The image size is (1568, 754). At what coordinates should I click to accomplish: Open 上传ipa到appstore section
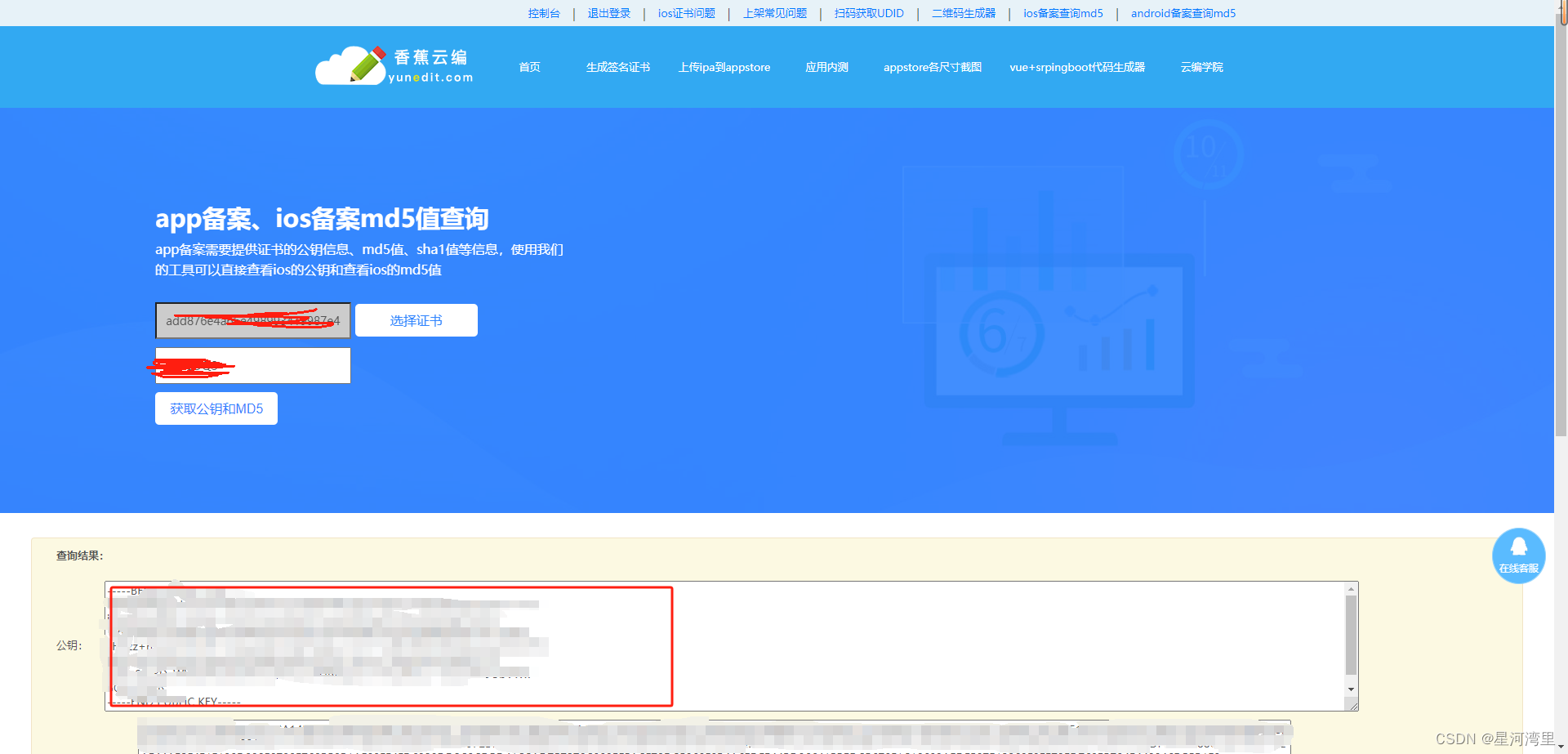coord(724,67)
